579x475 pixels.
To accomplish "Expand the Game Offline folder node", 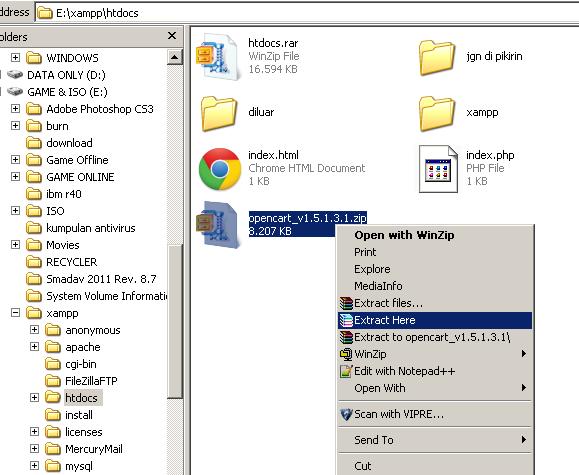I will click(x=15, y=160).
